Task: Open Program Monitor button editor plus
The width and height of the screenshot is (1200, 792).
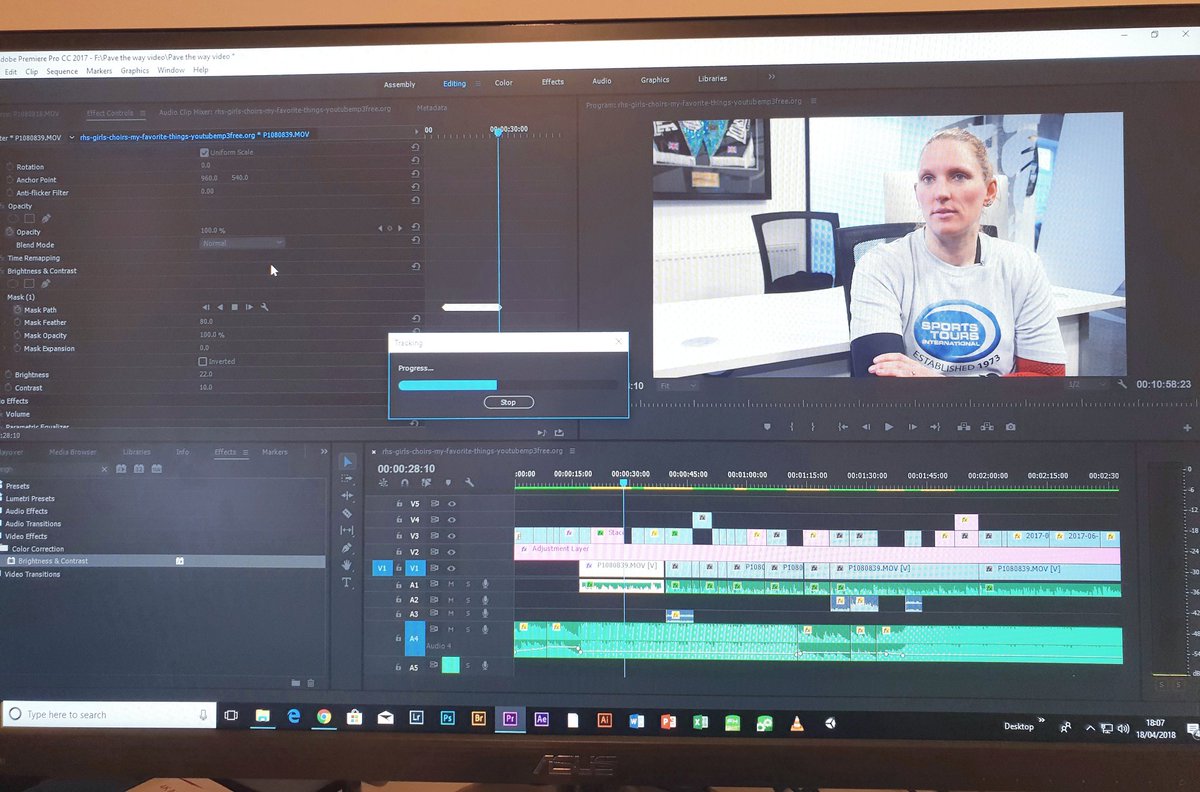Action: [x=1186, y=427]
